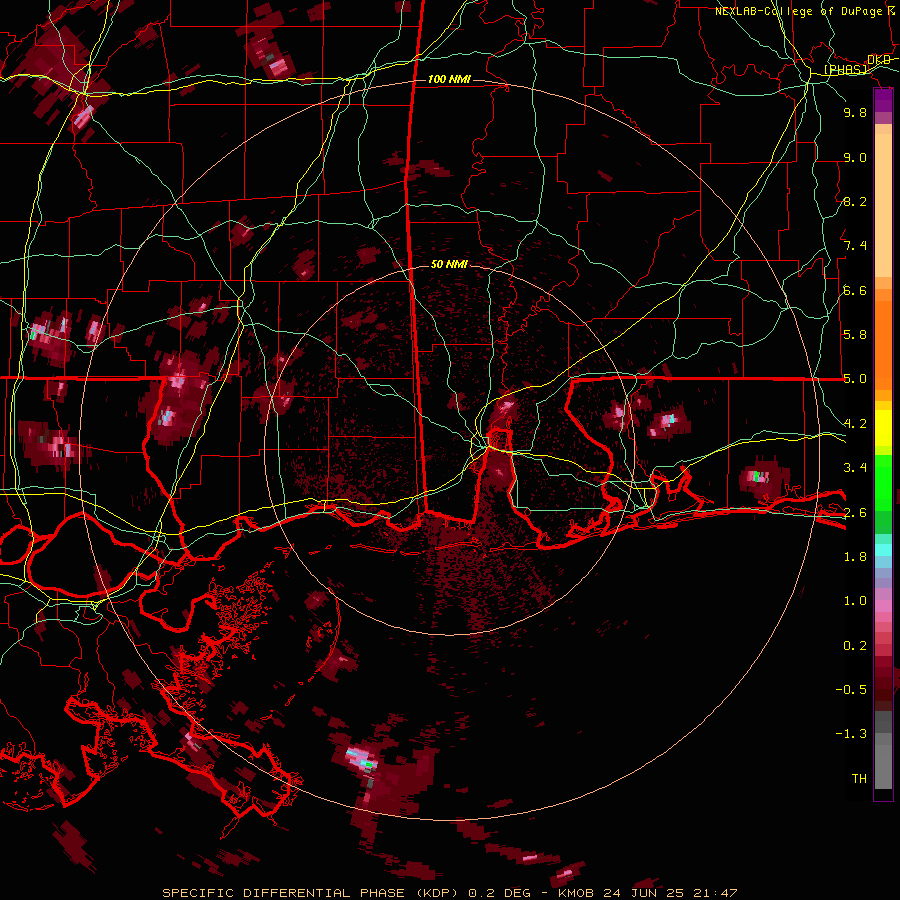Click the 1.0 scale value
900x900 pixels.
click(x=855, y=601)
